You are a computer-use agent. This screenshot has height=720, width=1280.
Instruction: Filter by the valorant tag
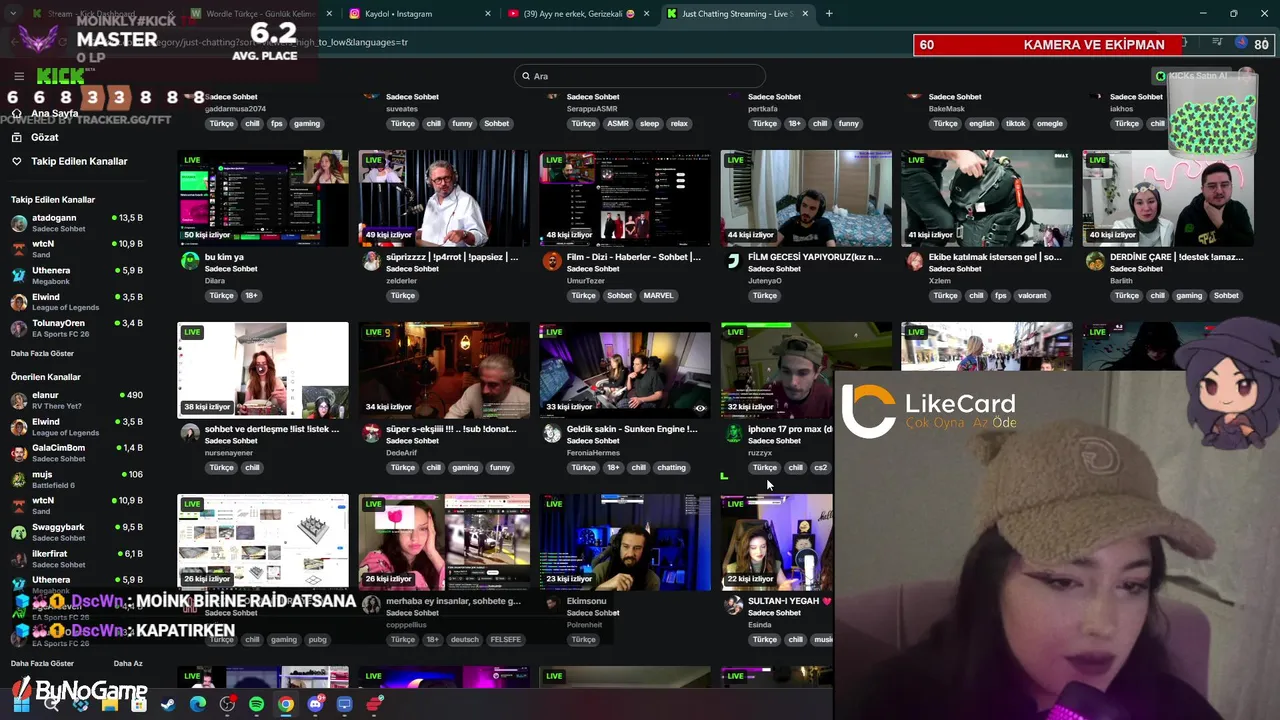(1032, 296)
